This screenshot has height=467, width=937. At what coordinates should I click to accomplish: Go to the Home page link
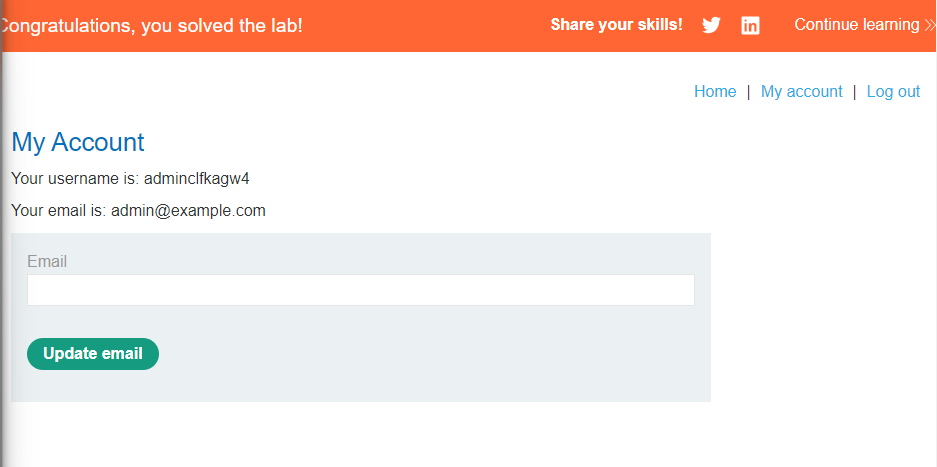[x=715, y=91]
